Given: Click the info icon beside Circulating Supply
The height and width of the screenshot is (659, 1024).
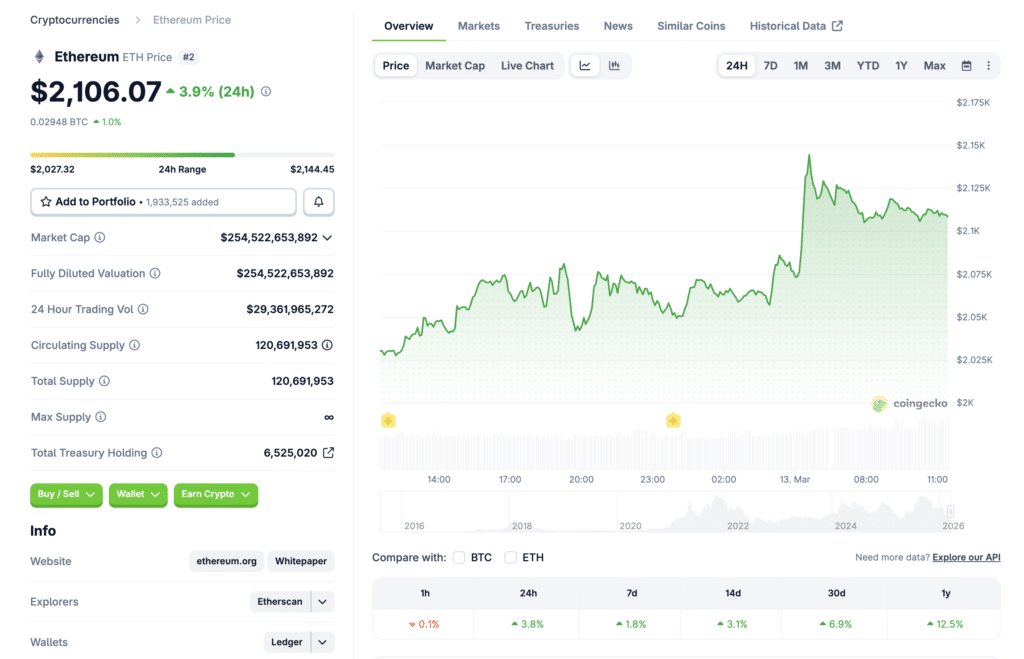Looking at the screenshot, I should [x=135, y=345].
